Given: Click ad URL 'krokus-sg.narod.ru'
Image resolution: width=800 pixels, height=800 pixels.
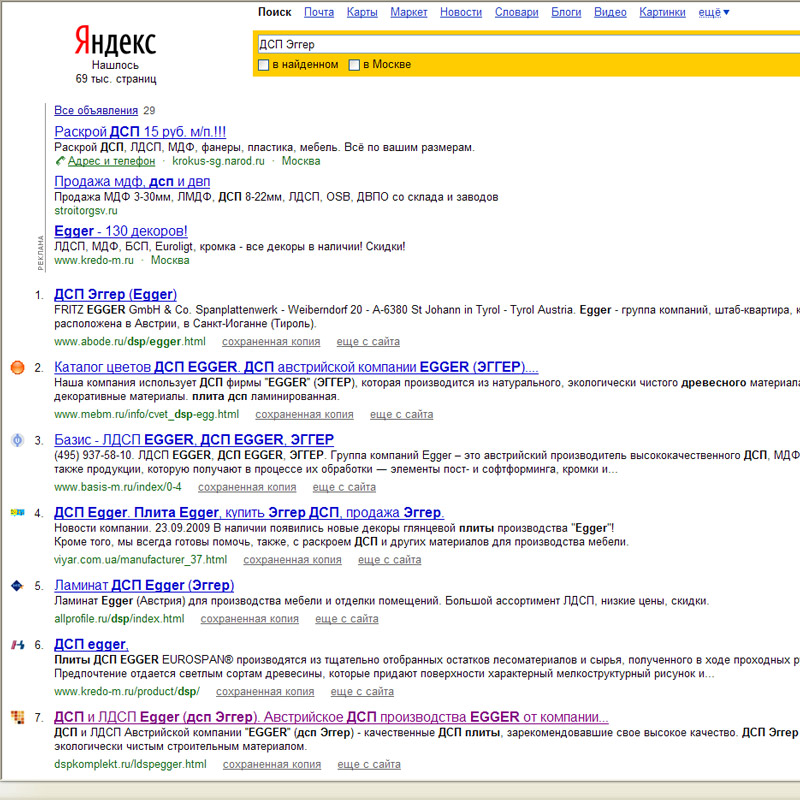Looking at the screenshot, I should pos(218,161).
